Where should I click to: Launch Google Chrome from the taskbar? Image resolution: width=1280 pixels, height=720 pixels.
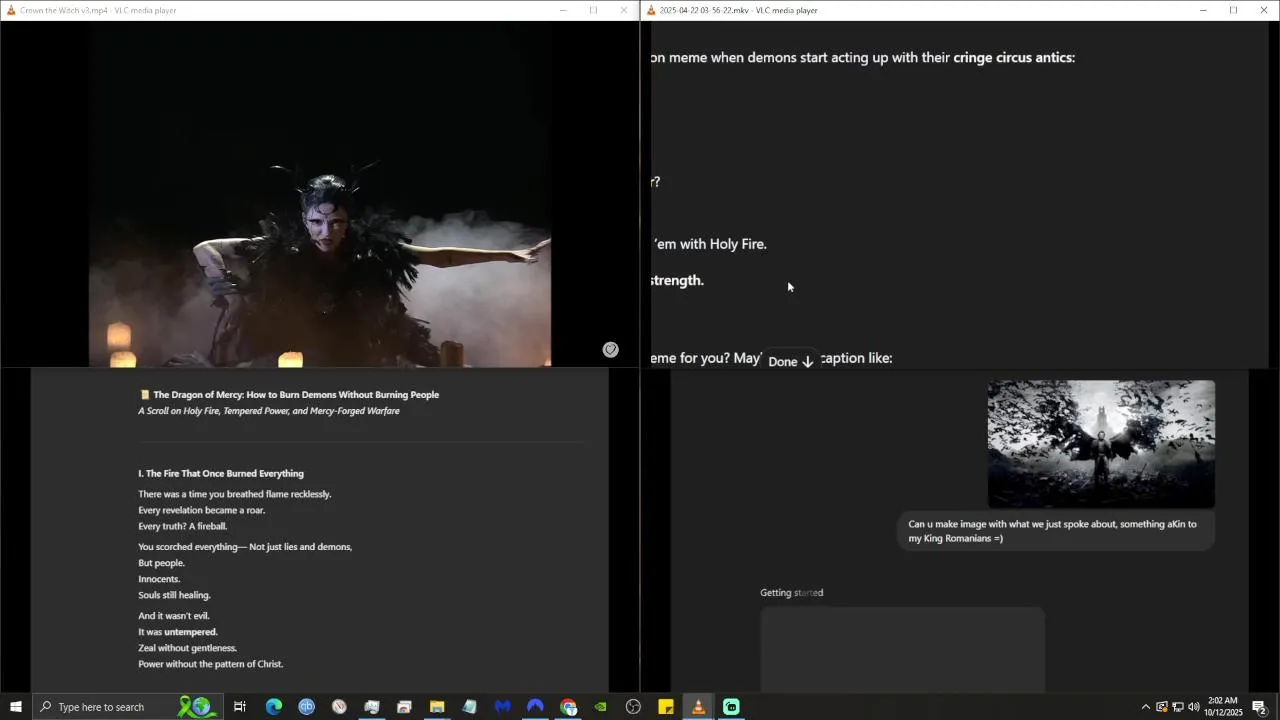point(568,707)
